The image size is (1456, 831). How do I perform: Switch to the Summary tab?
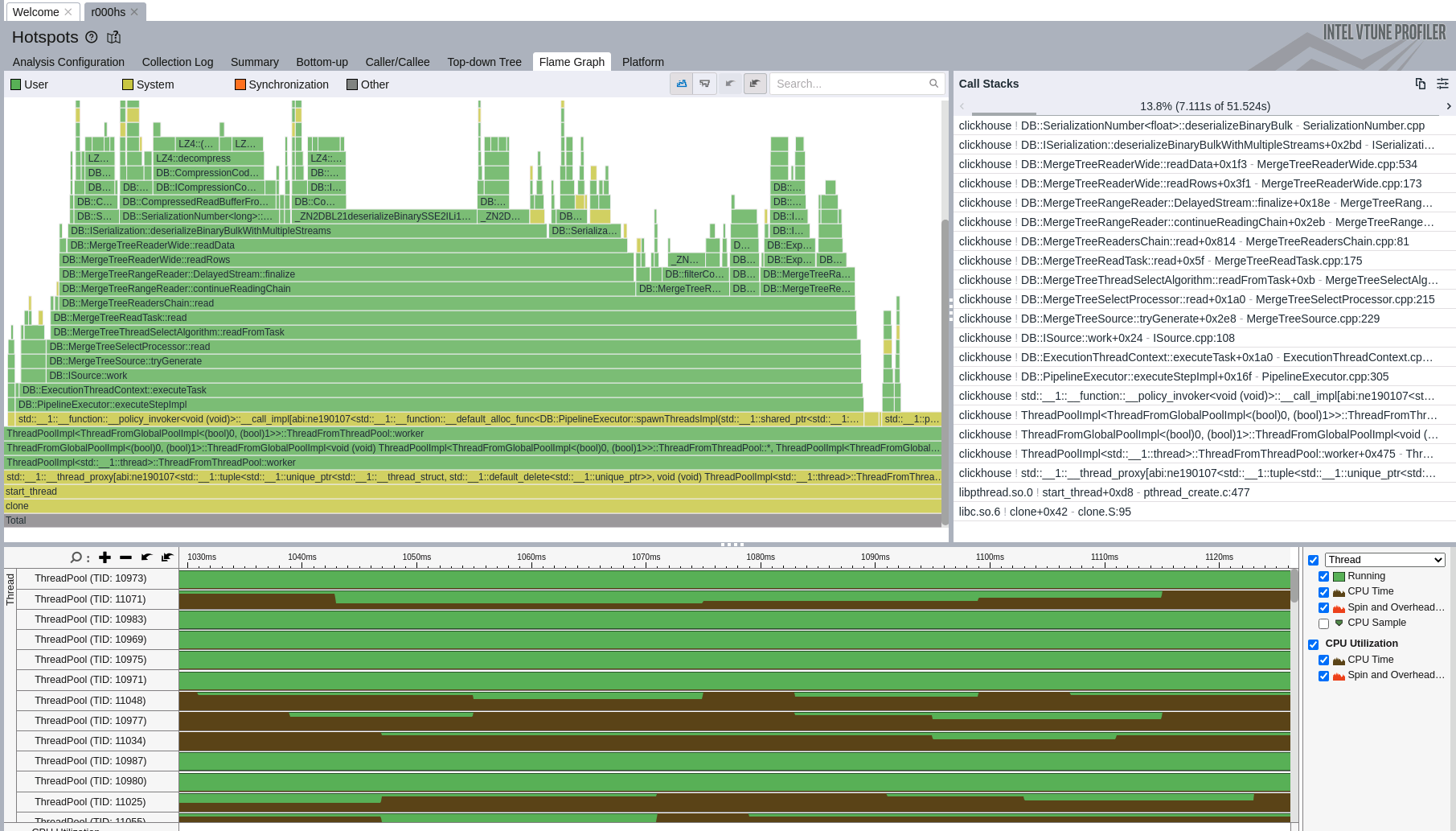(255, 62)
